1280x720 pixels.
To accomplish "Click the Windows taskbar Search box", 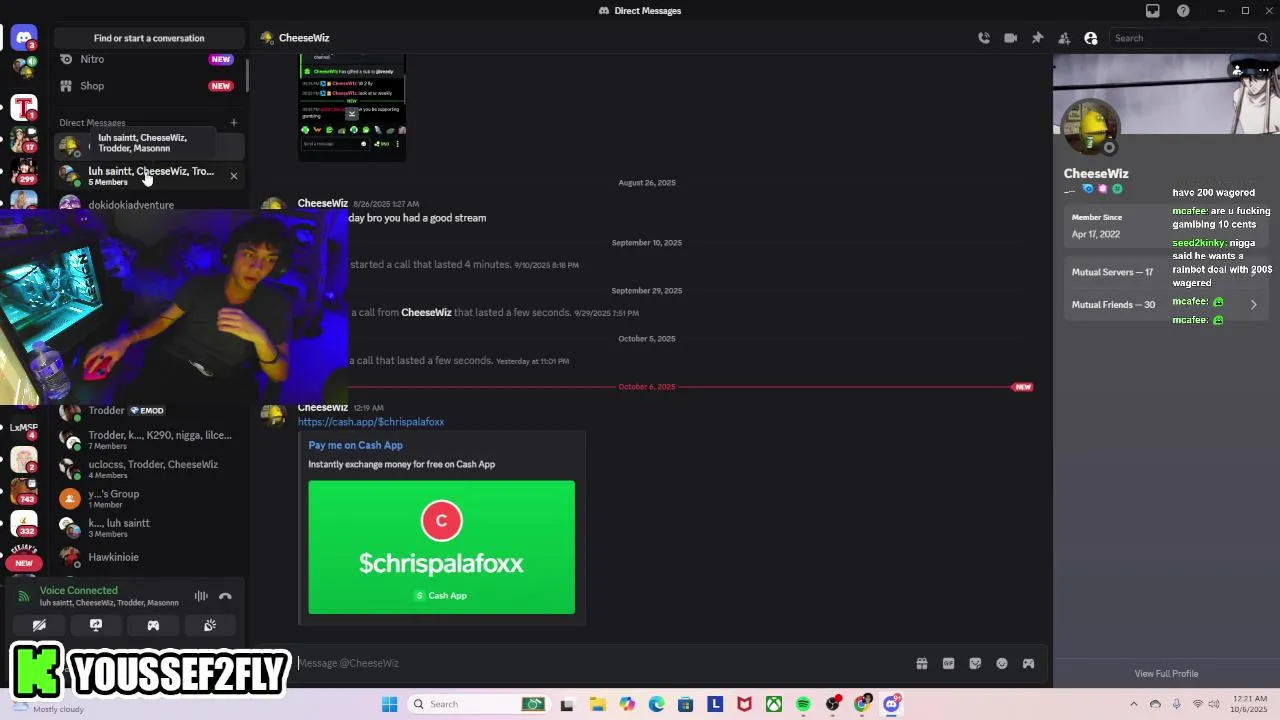I will click(x=477, y=704).
